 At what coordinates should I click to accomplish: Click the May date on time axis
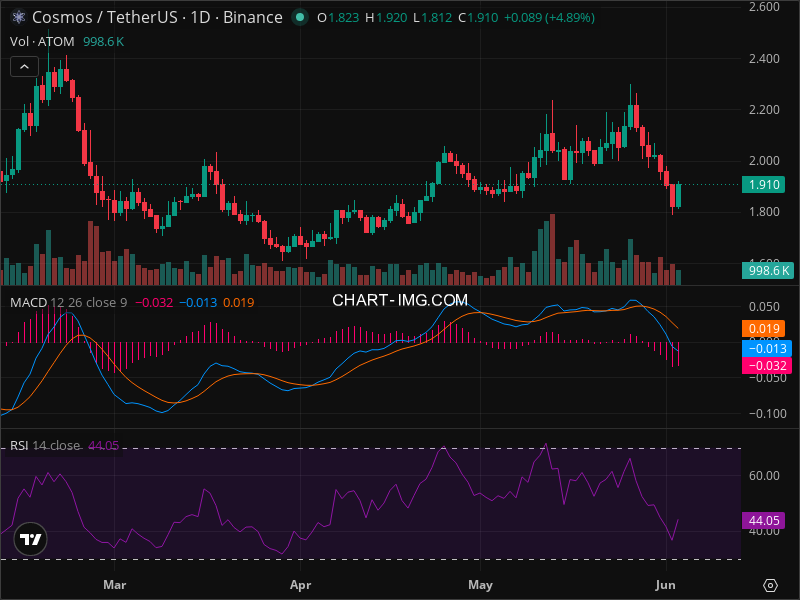tap(480, 585)
